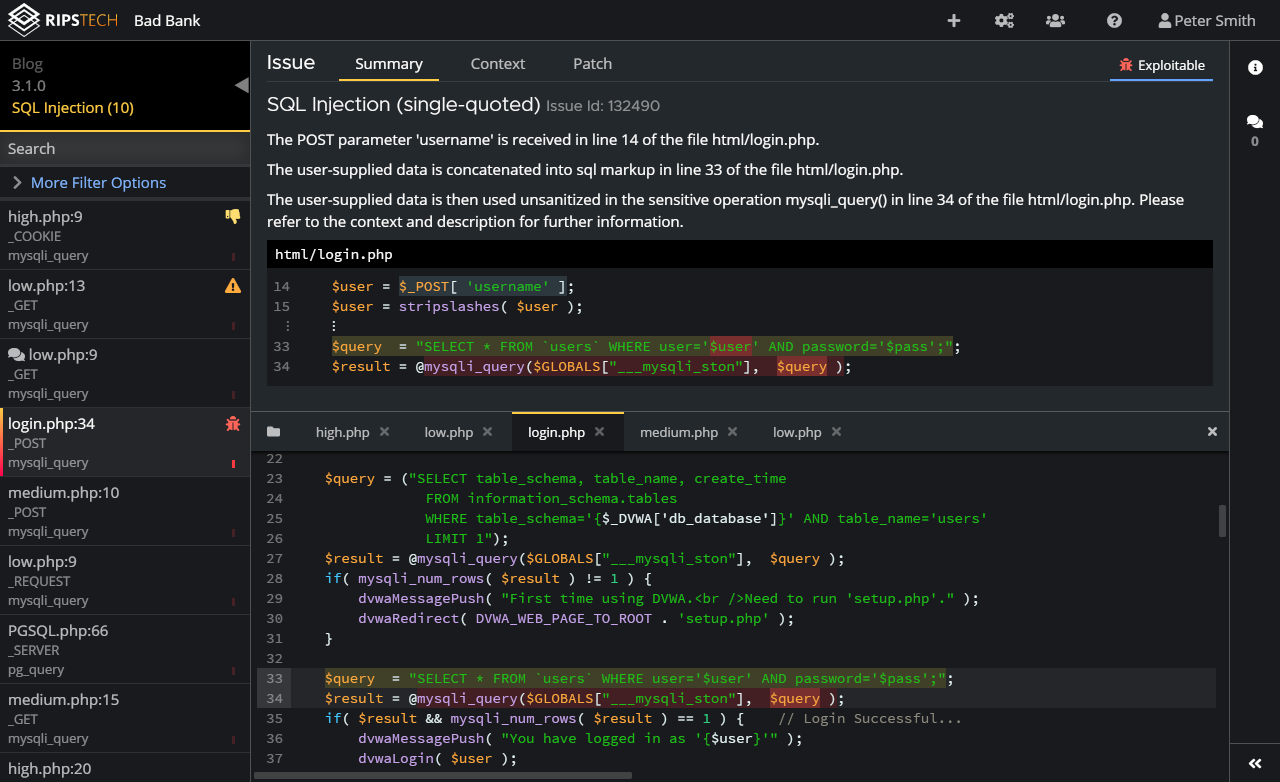Expand right panel with double chevron

(x=1255, y=764)
